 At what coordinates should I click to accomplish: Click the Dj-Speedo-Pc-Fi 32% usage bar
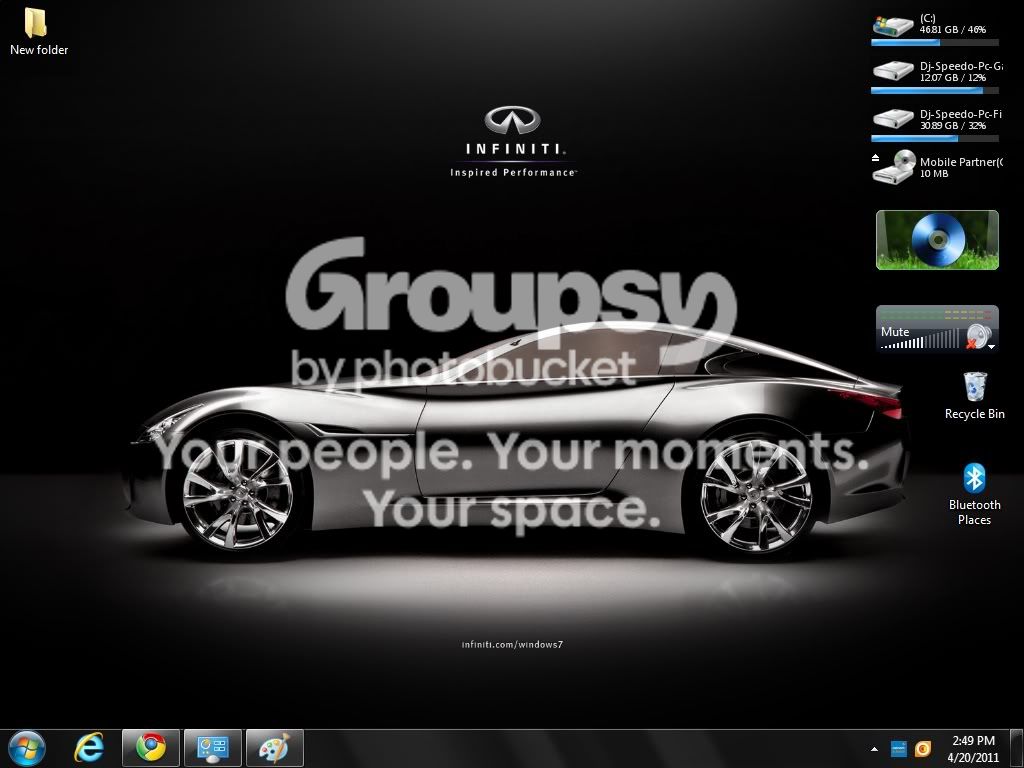pyautogui.click(x=935, y=138)
